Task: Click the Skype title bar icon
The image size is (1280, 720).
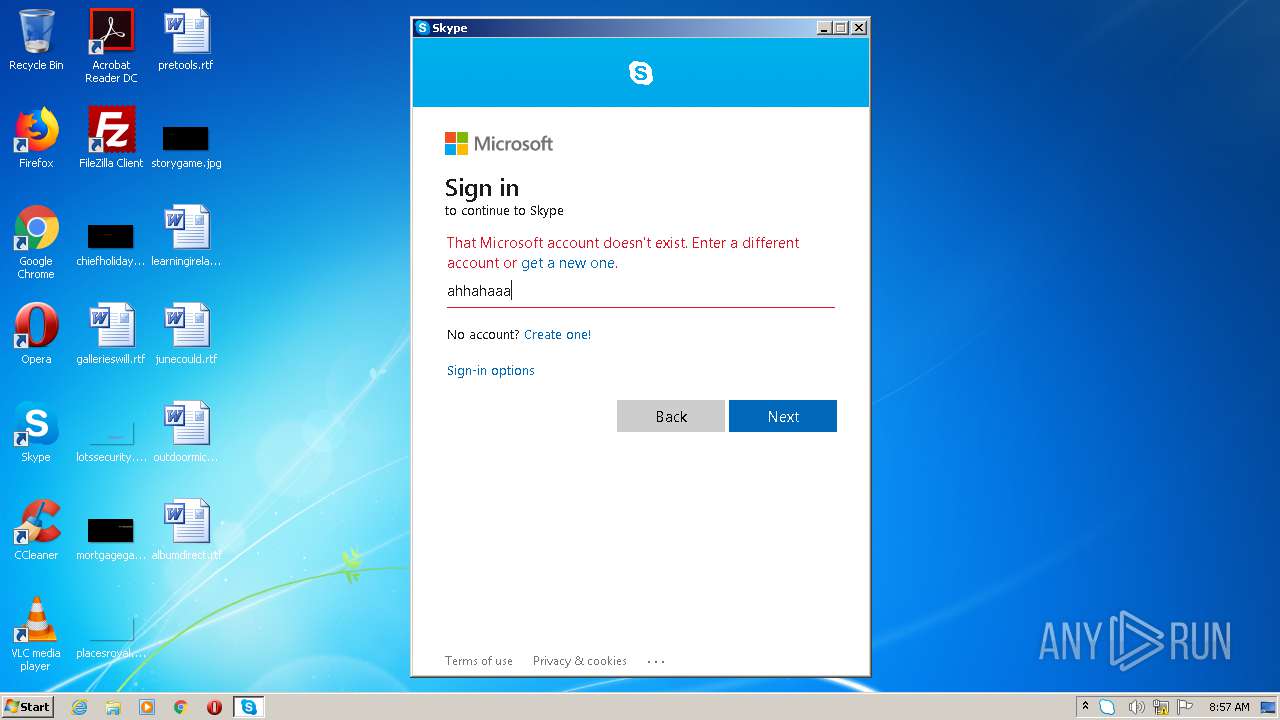Action: pos(423,28)
